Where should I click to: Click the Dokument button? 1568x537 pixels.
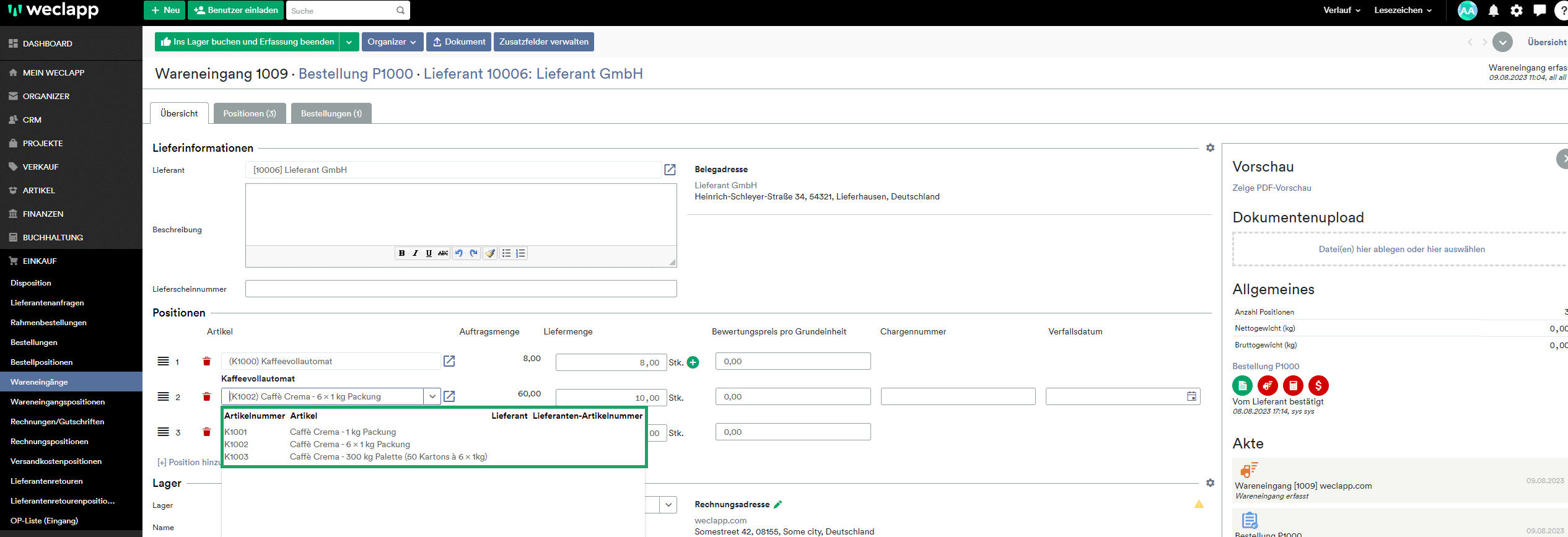click(459, 42)
